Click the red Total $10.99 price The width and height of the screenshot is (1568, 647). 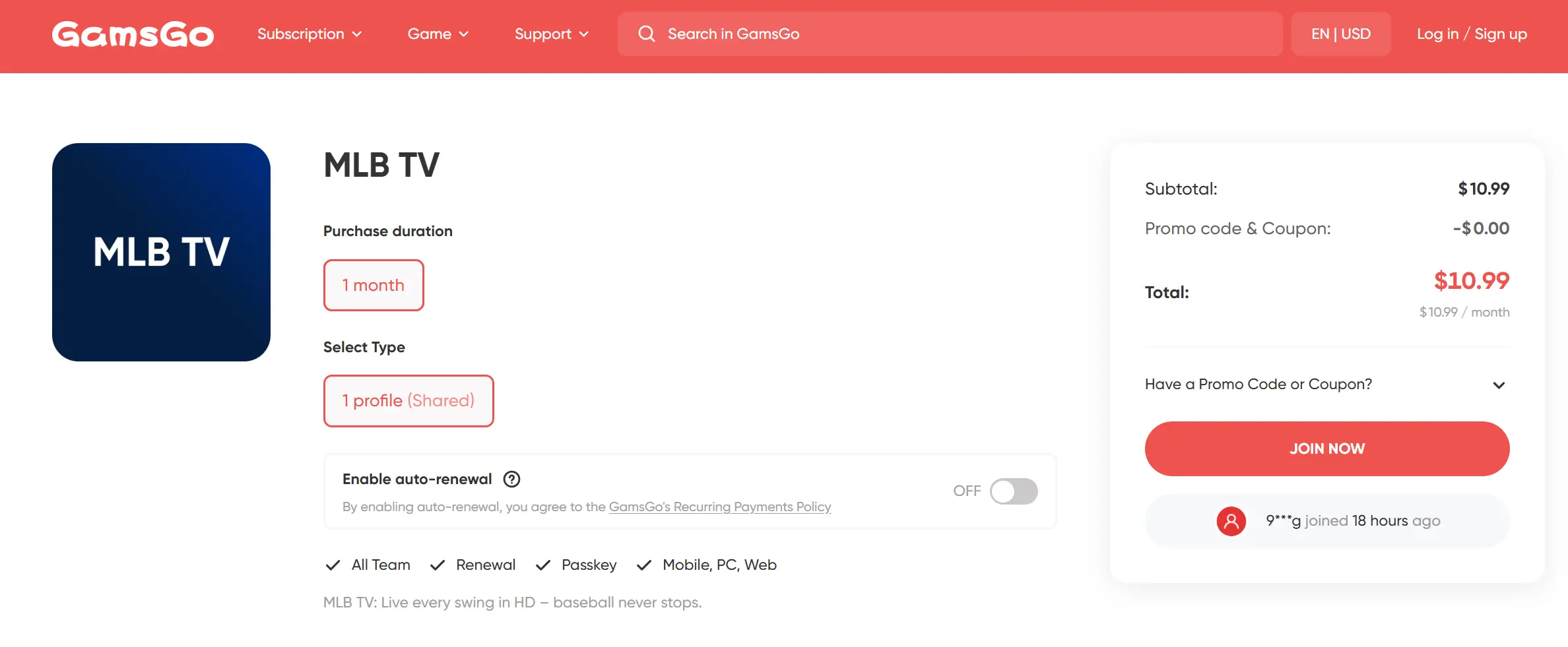(1472, 281)
